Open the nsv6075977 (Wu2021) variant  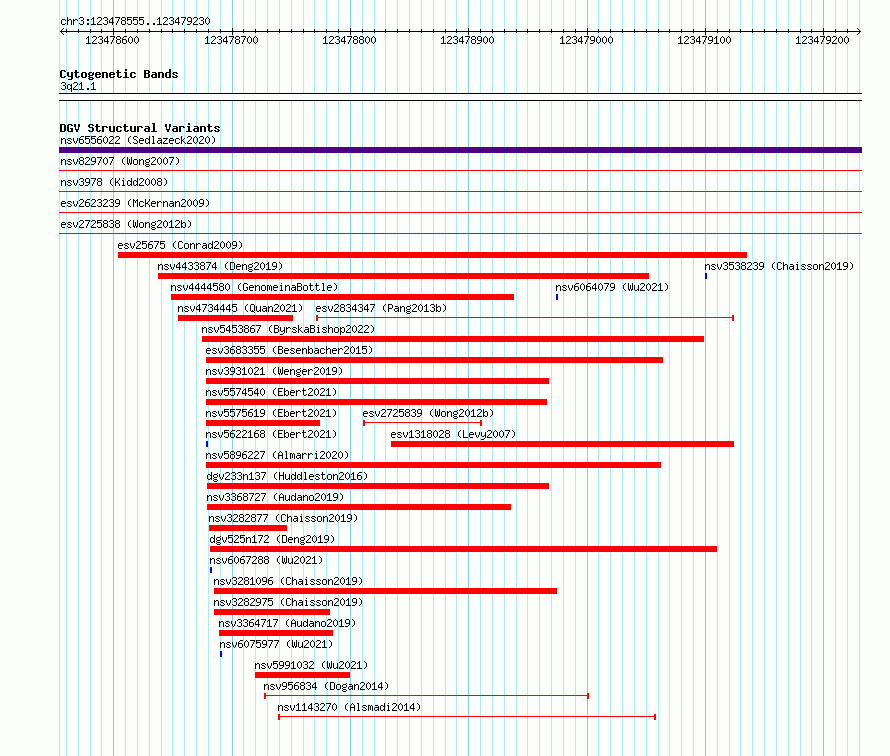pos(276,644)
